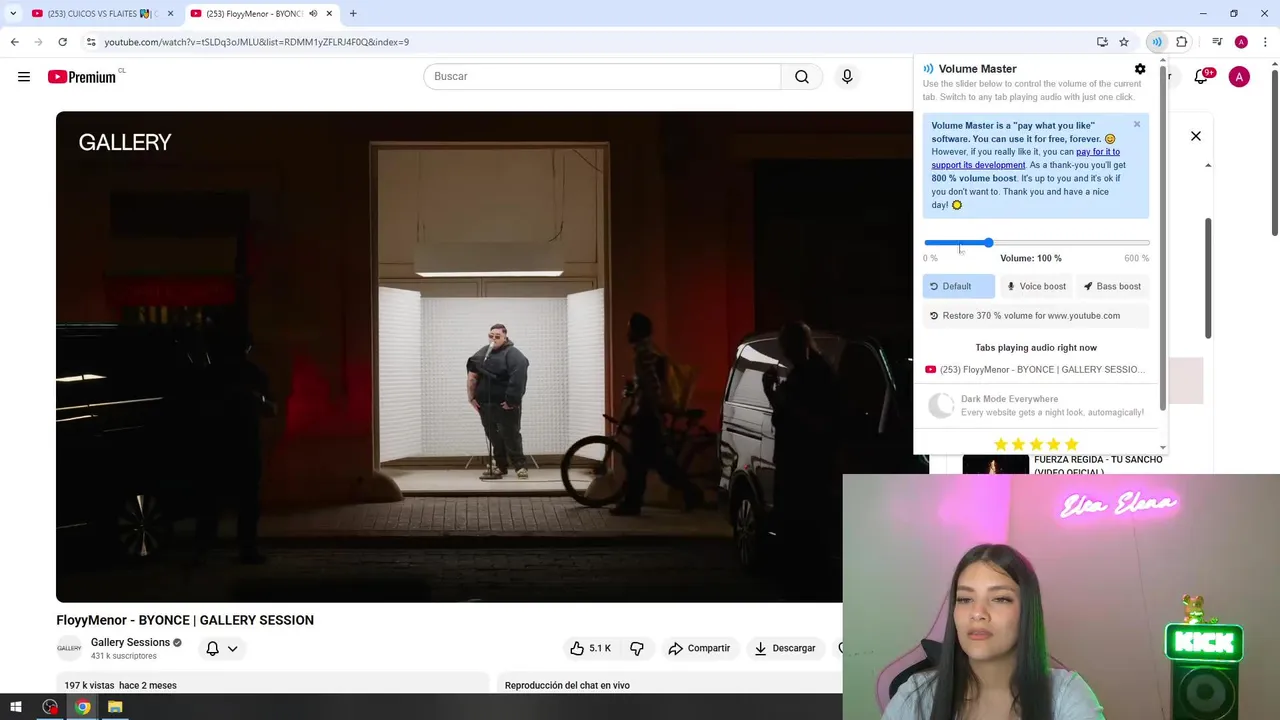The width and height of the screenshot is (1280, 720).
Task: Open YouTube notifications bell with 9+ badge
Action: 1202,77
